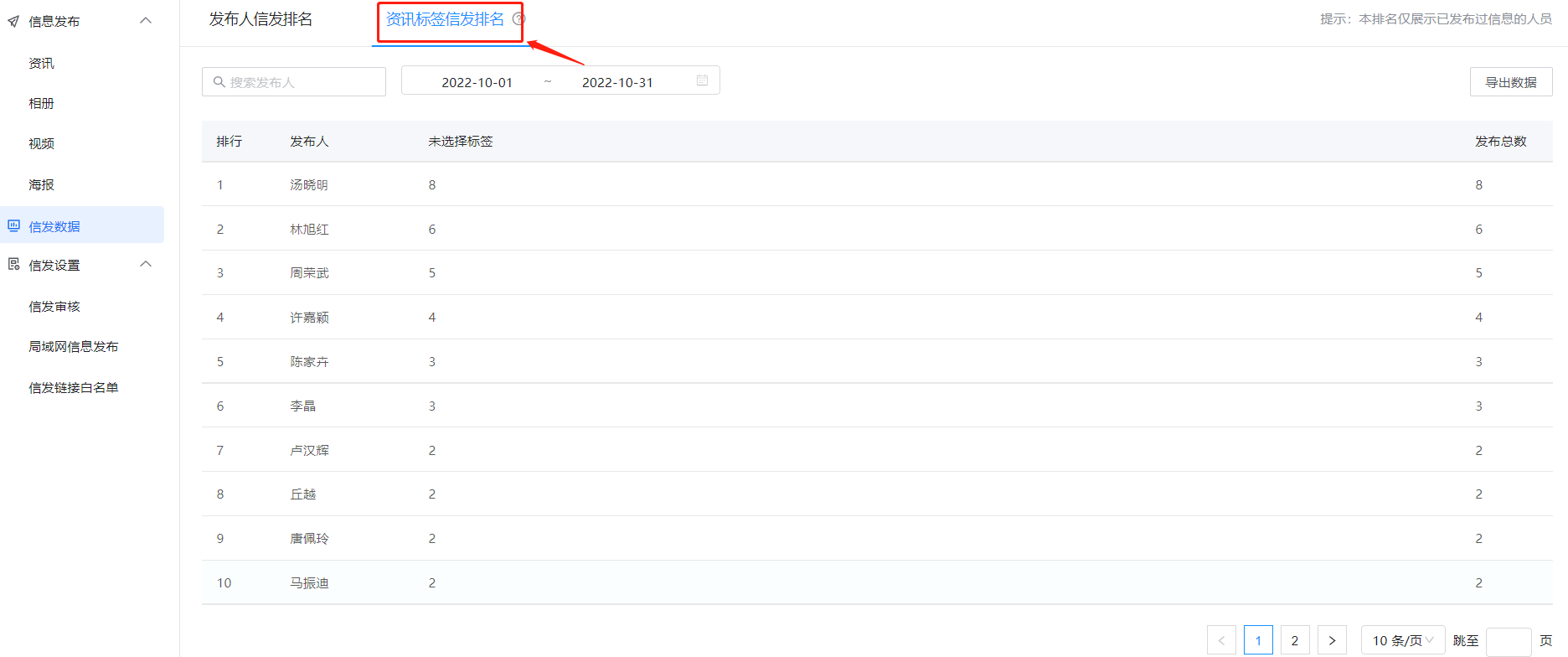Screen dimensions: 1568x657
Task: Select publisher 林旭红 in the table
Action: [309, 229]
